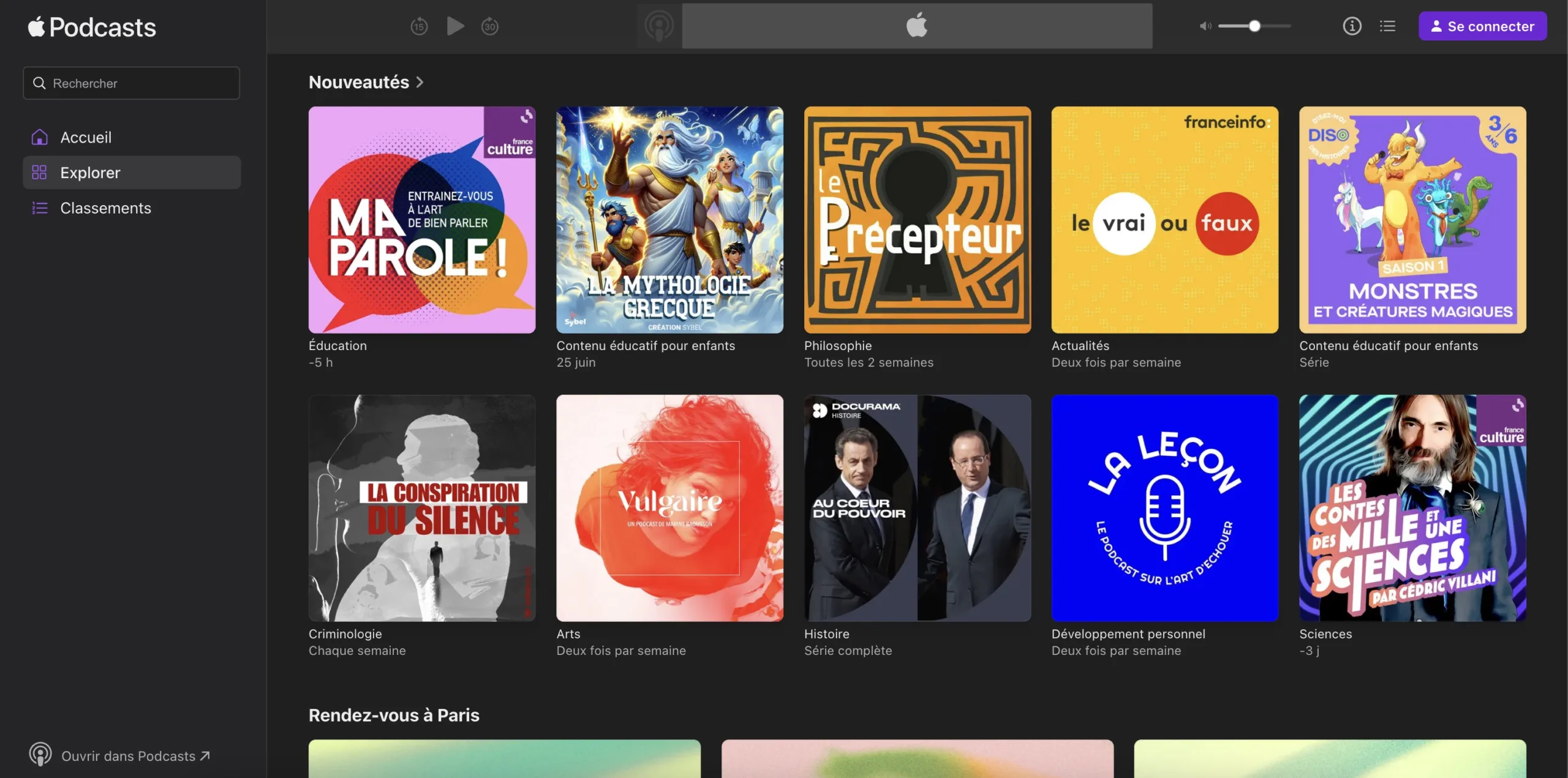Viewport: 1568px width, 778px height.
Task: Mute using the speaker volume icon
Action: point(1205,26)
